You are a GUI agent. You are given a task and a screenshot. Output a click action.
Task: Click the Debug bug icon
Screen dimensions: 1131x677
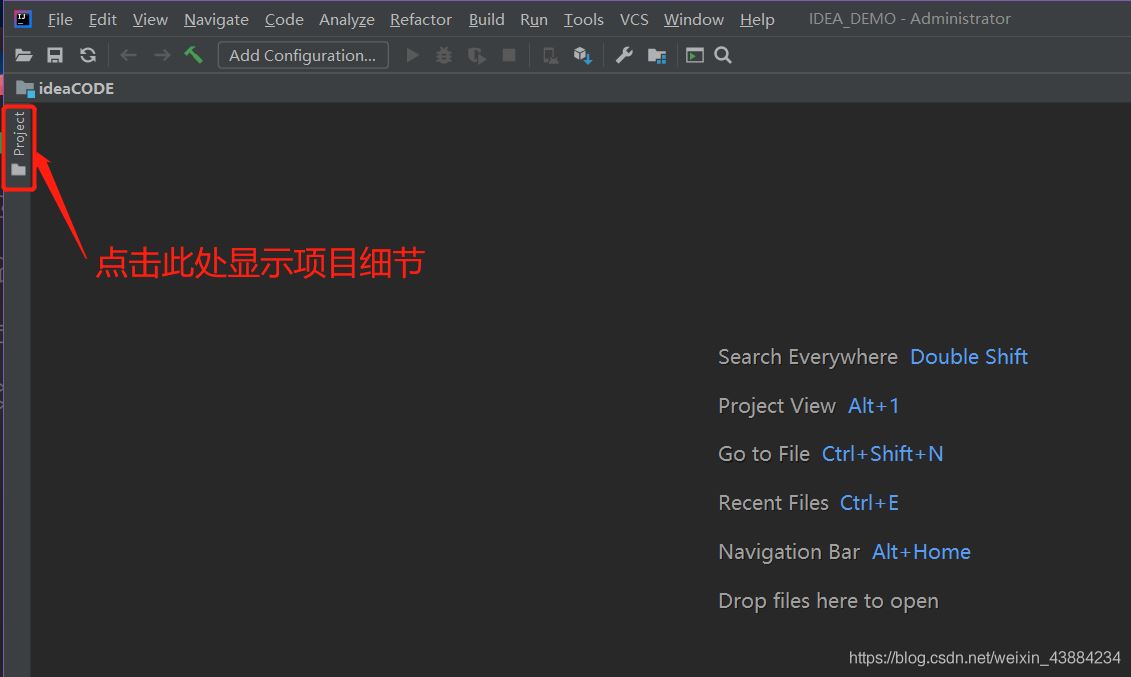tap(444, 56)
